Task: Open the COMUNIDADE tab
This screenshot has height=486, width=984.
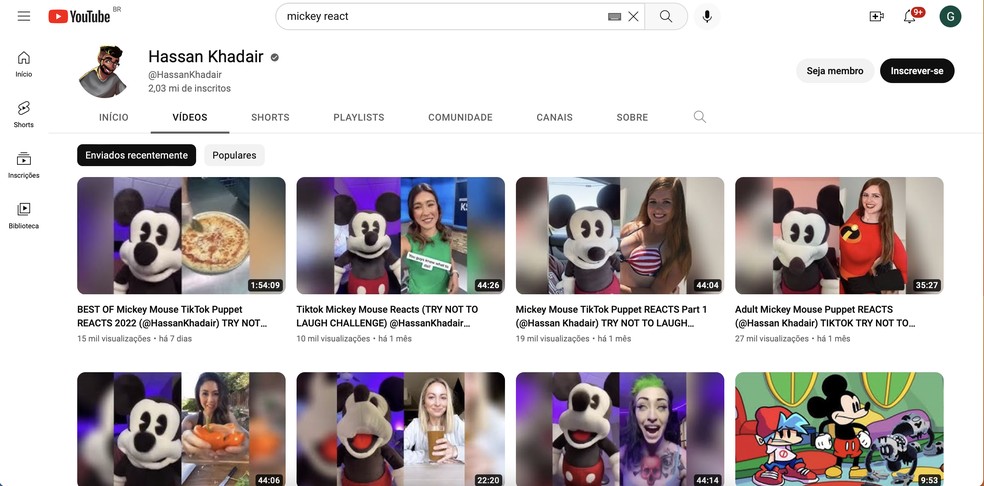Action: (461, 117)
